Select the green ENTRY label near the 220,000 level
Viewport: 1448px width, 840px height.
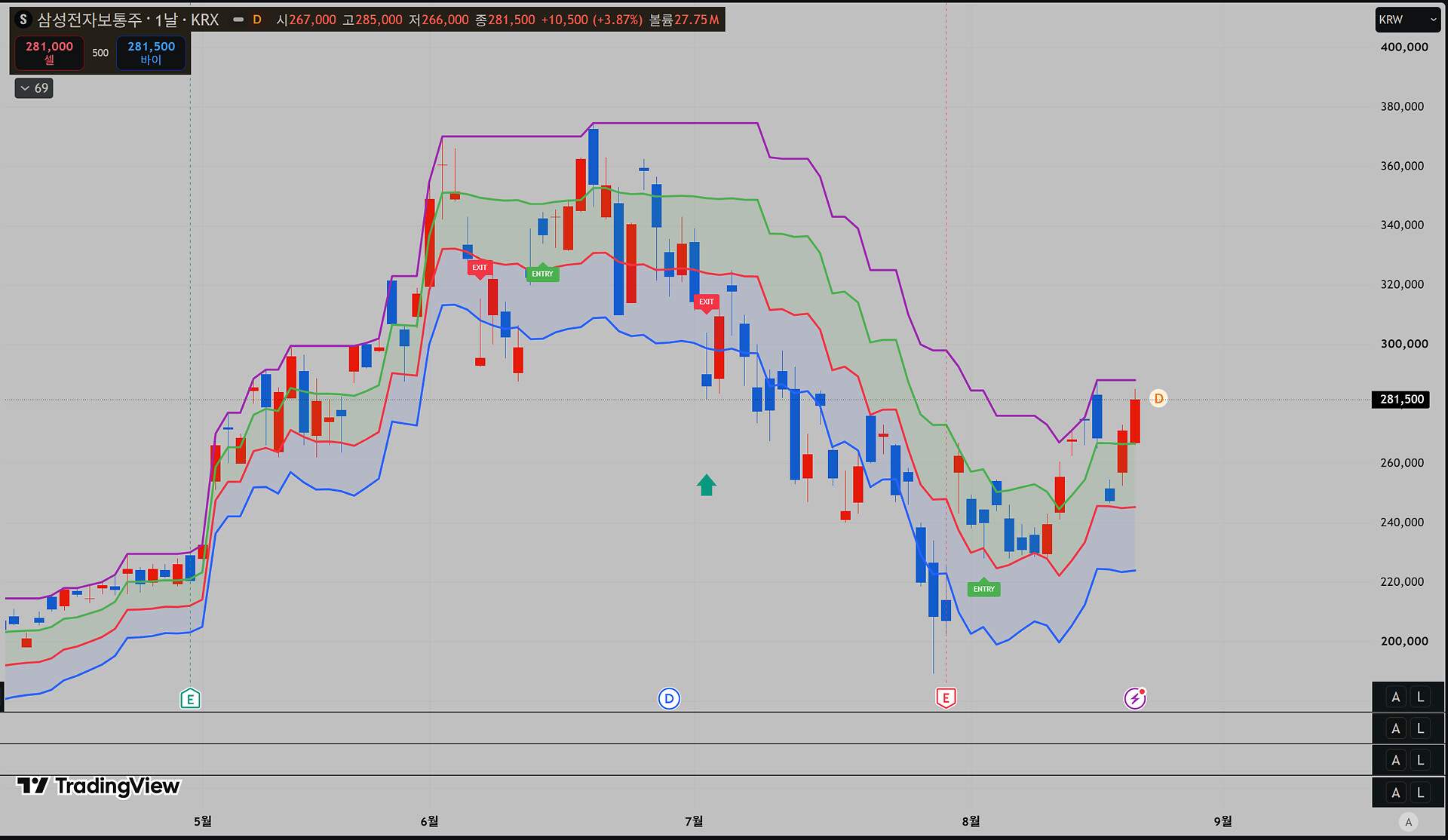click(x=983, y=589)
